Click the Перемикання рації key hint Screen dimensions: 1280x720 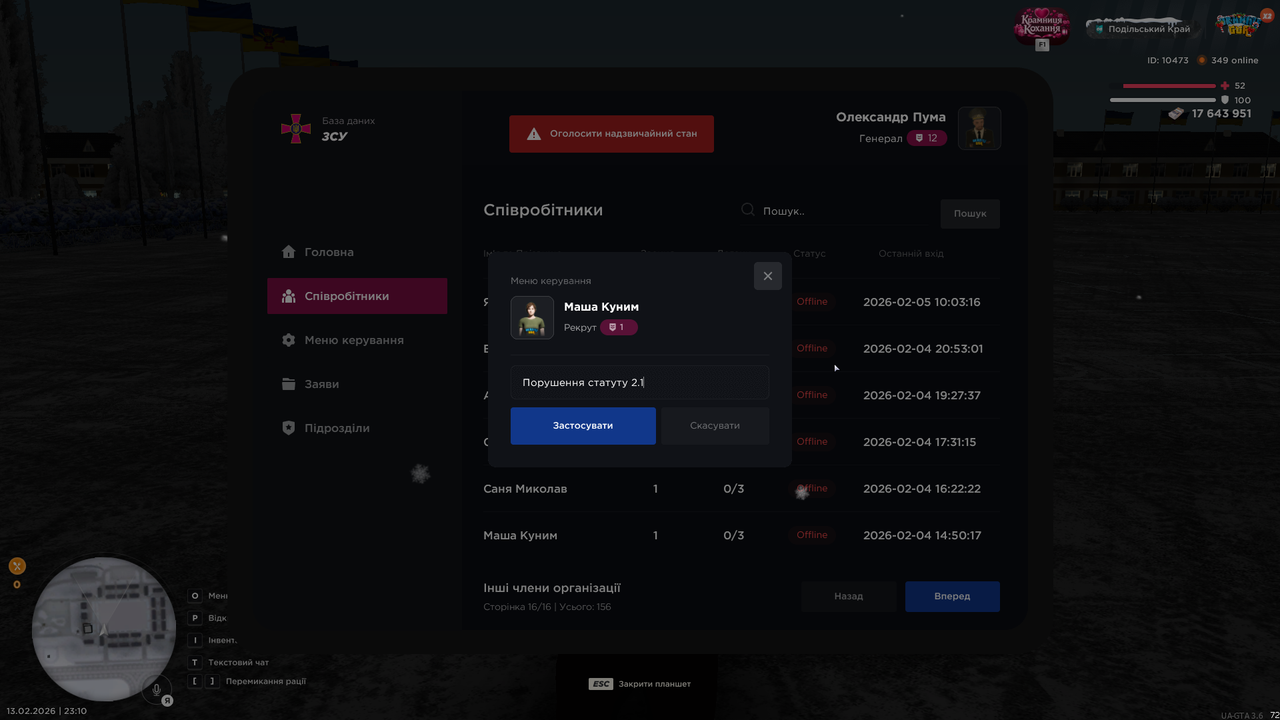pos(247,681)
